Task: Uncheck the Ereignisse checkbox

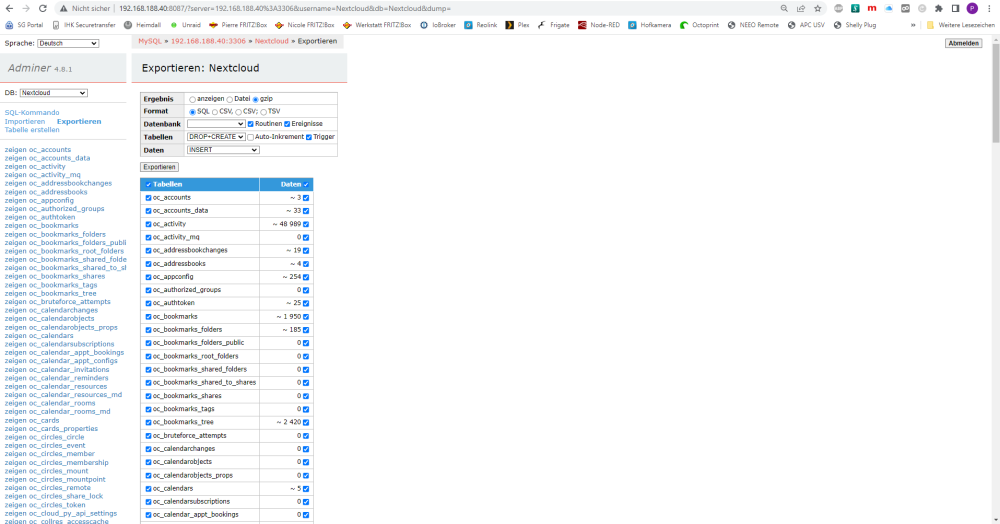Action: [287, 124]
